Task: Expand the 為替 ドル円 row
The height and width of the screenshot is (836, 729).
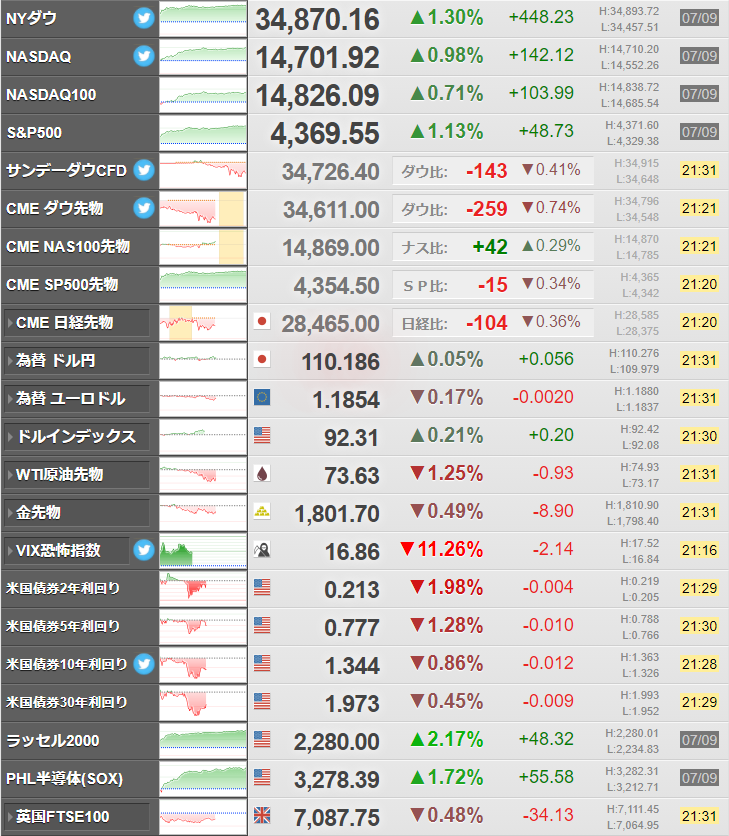Action: pos(77,360)
